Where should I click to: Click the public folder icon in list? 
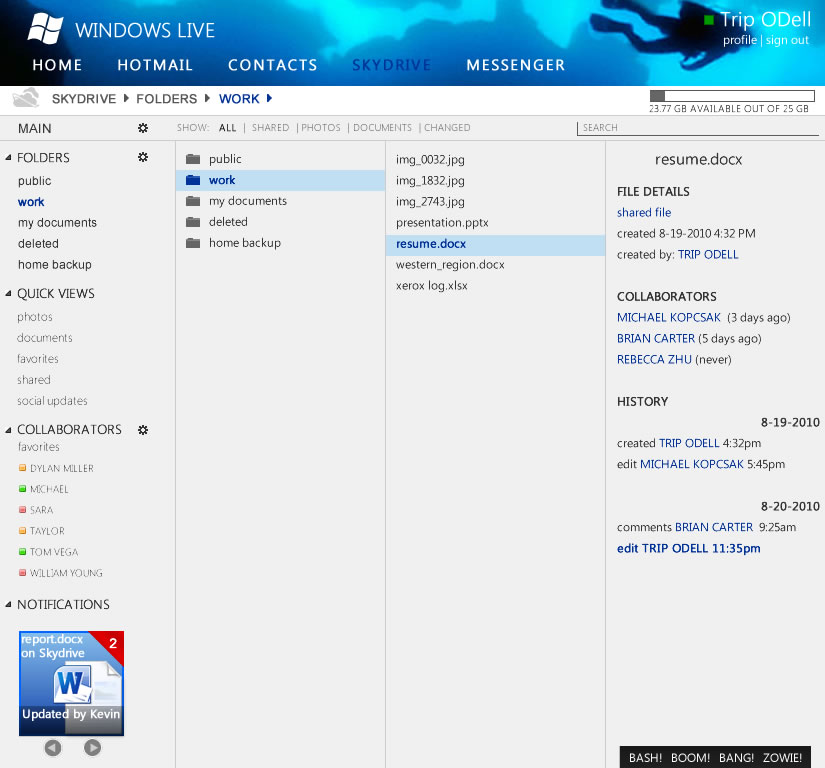[193, 159]
